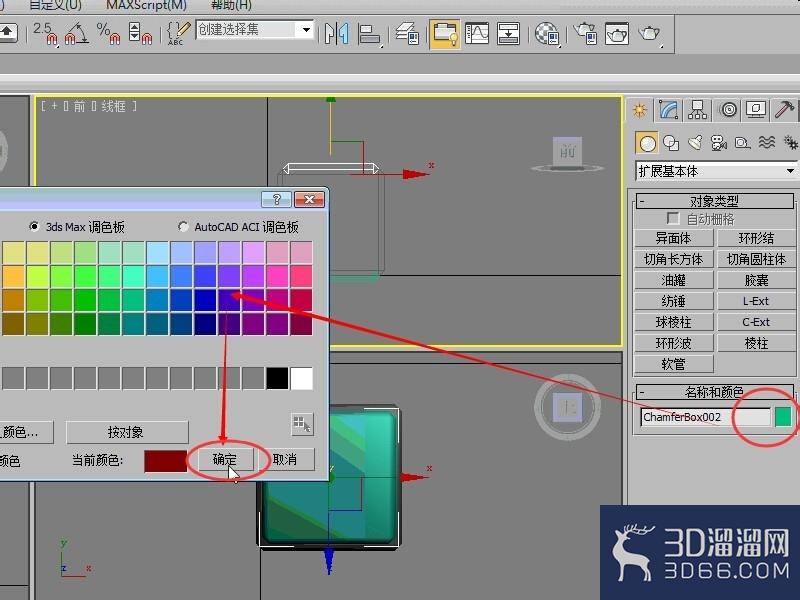Click the 切角长方体 object button
800x600 pixels.
tap(673, 259)
